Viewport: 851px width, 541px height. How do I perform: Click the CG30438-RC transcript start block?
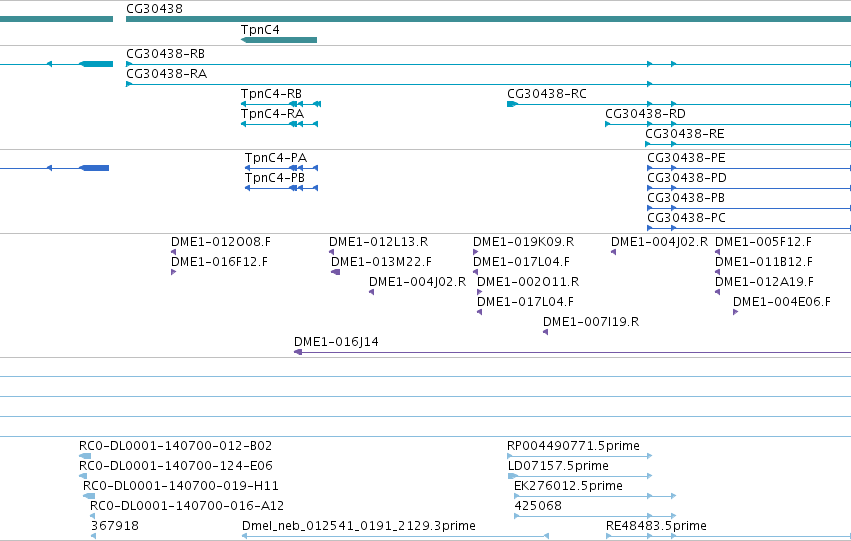coord(512,104)
